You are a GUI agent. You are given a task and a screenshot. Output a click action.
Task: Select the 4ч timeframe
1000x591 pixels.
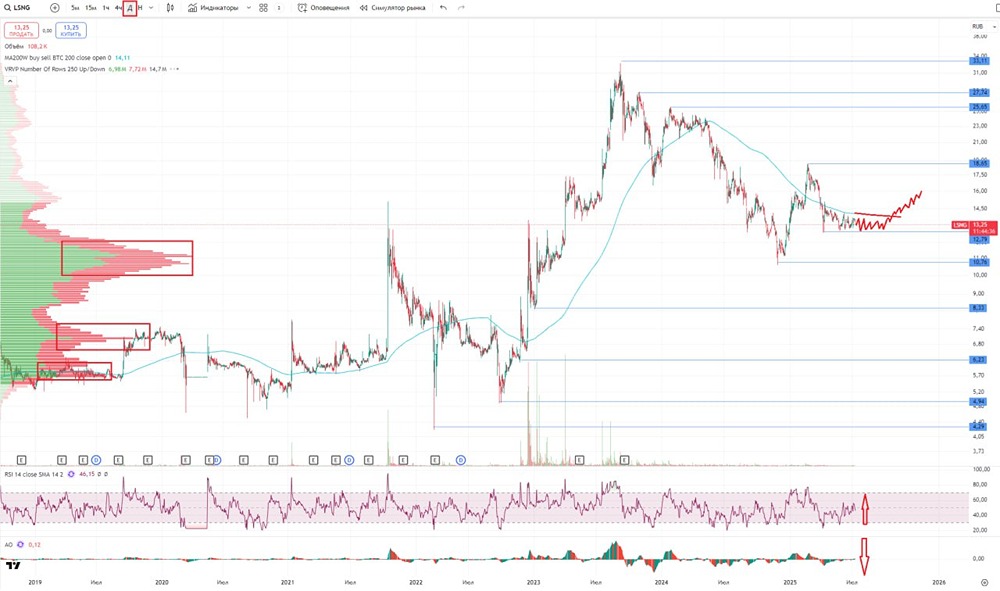(x=118, y=8)
